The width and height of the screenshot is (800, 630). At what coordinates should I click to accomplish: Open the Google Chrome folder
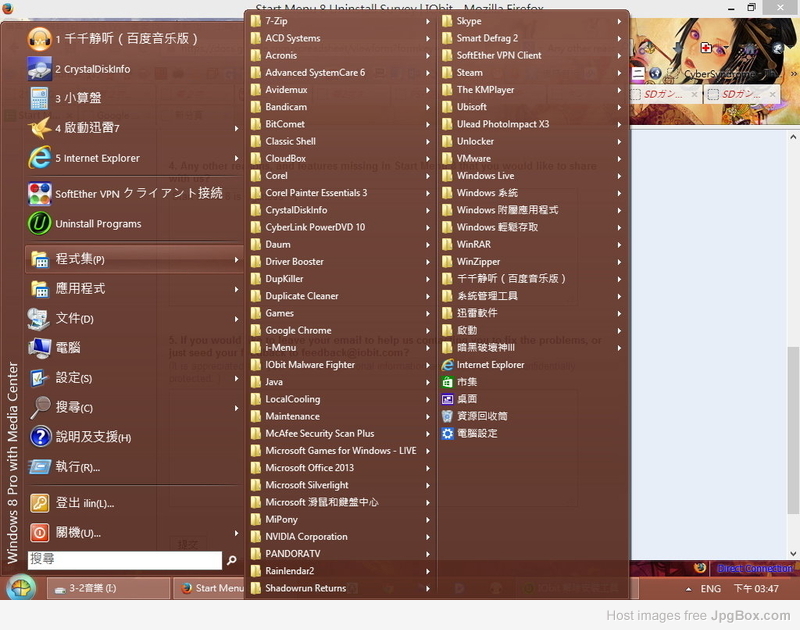tap(298, 330)
